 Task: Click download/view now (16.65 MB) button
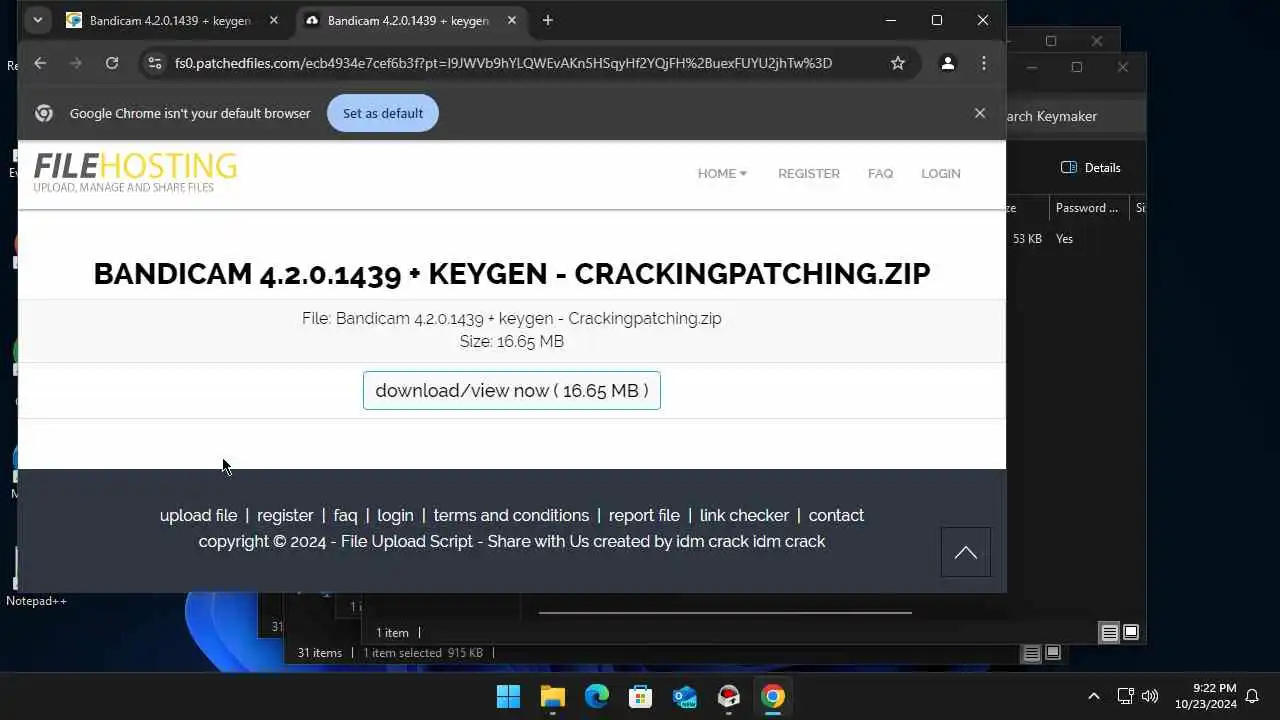click(x=512, y=390)
